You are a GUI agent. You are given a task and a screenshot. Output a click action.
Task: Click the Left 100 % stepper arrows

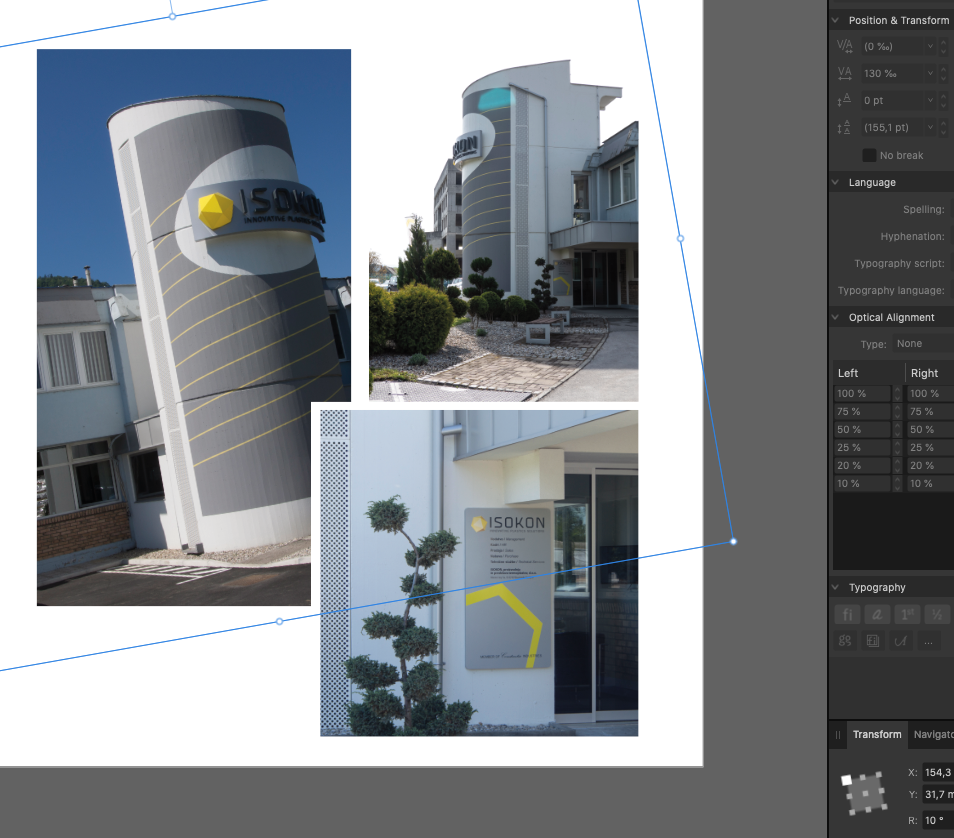click(897, 394)
